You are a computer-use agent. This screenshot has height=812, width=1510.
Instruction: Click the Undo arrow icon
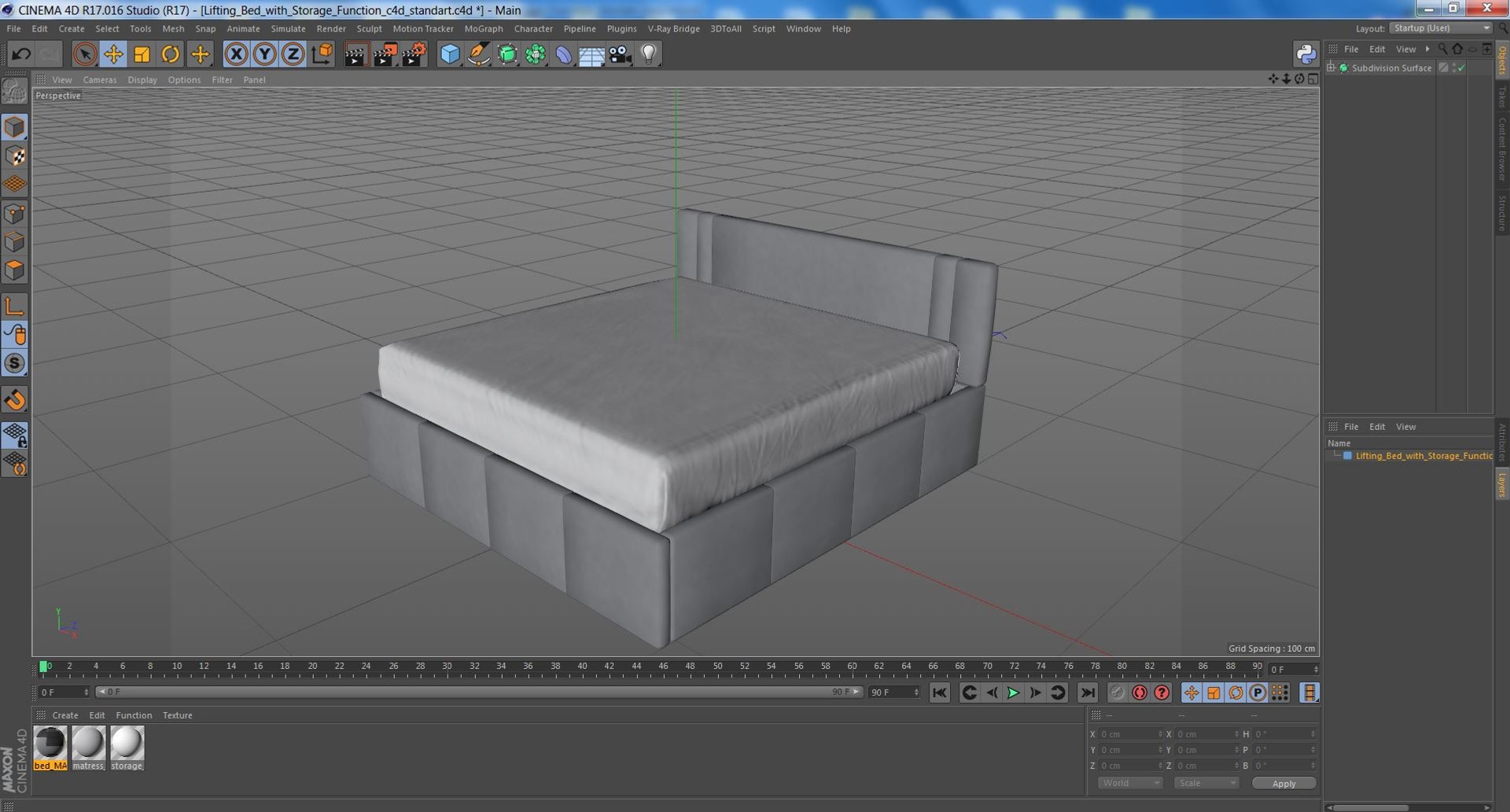click(x=21, y=54)
